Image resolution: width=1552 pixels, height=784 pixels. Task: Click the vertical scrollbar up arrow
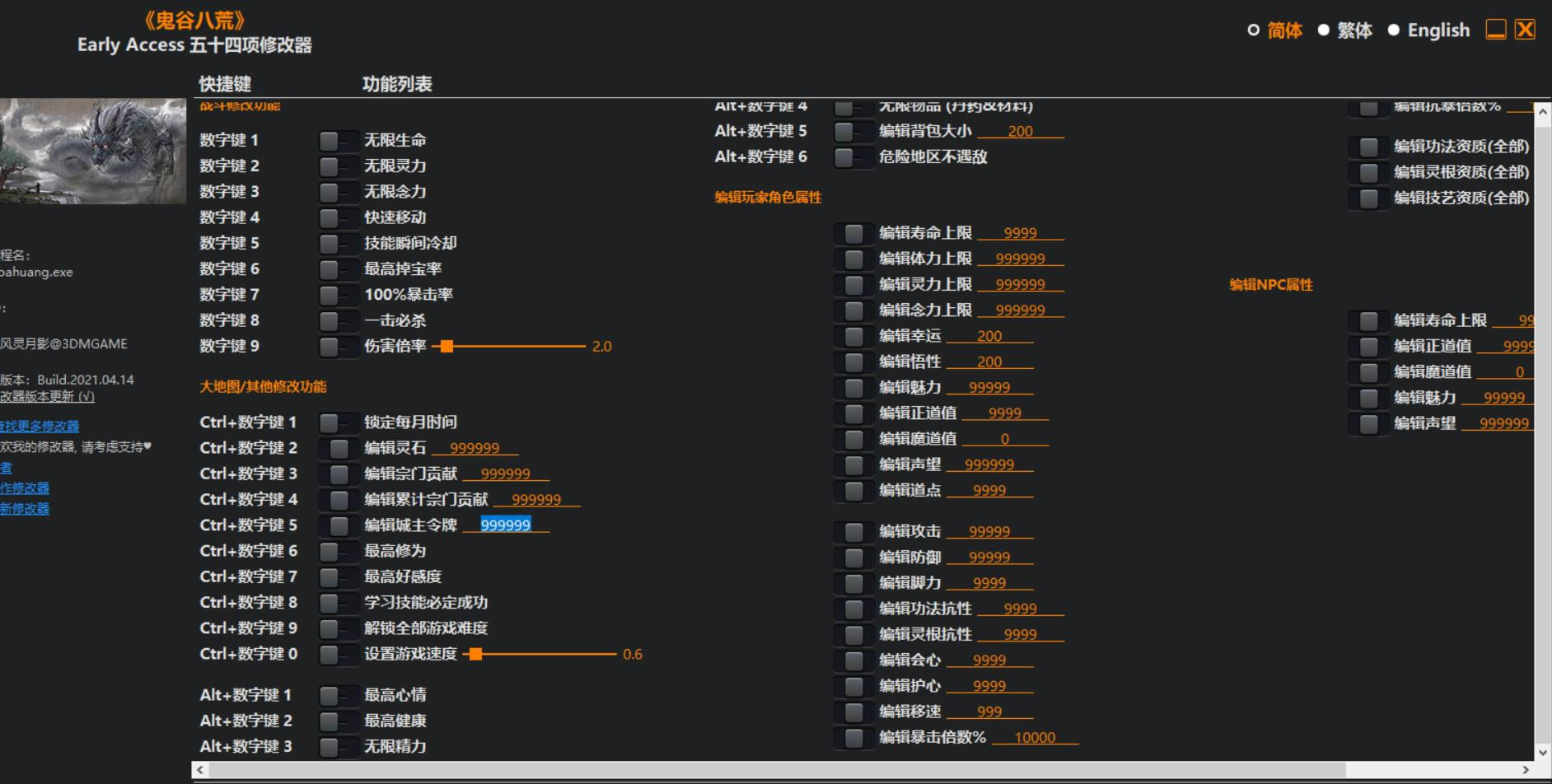coord(1542,111)
